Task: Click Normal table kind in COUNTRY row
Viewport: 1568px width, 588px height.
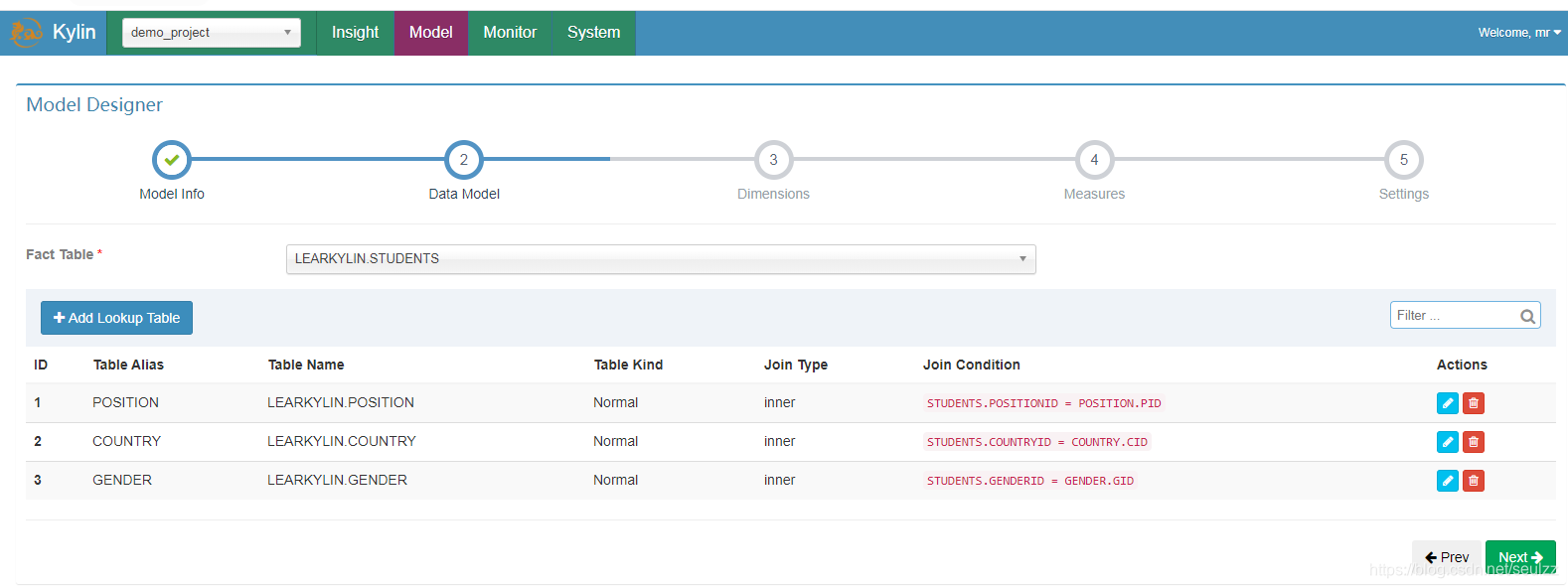Action: tap(616, 441)
